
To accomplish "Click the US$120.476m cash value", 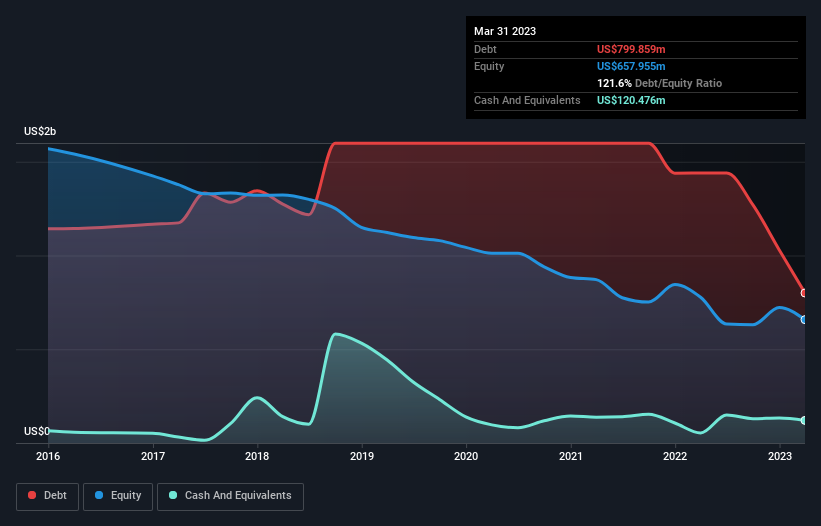I will 631,100.
